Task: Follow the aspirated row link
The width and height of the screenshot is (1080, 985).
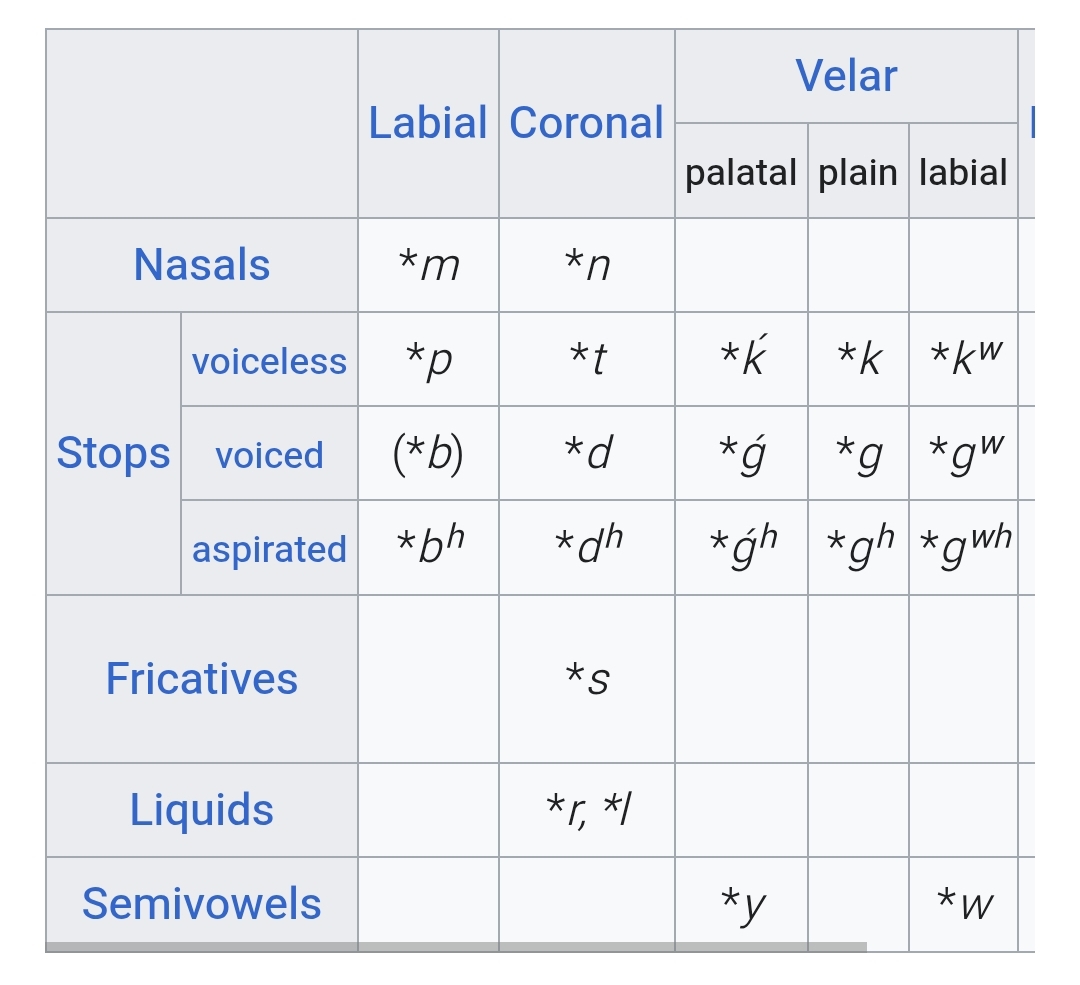Action: pyautogui.click(x=269, y=549)
